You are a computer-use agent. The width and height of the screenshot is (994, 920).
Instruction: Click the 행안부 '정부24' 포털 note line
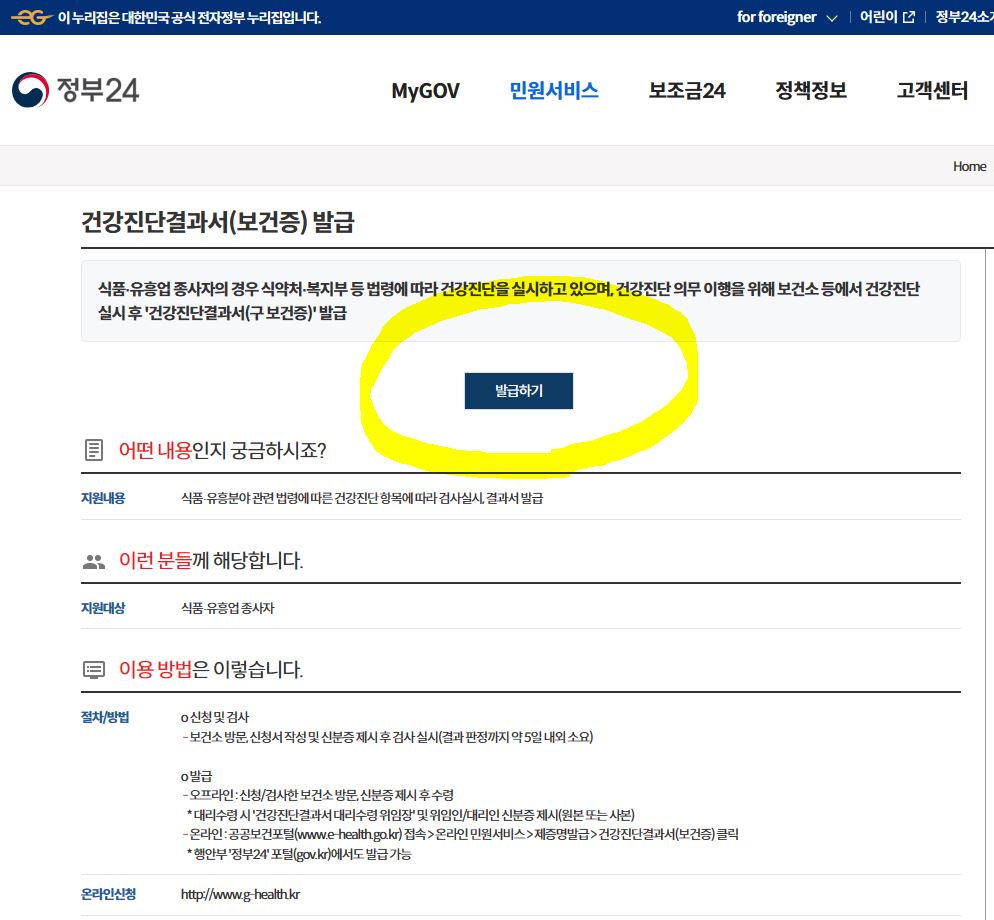coord(299,854)
